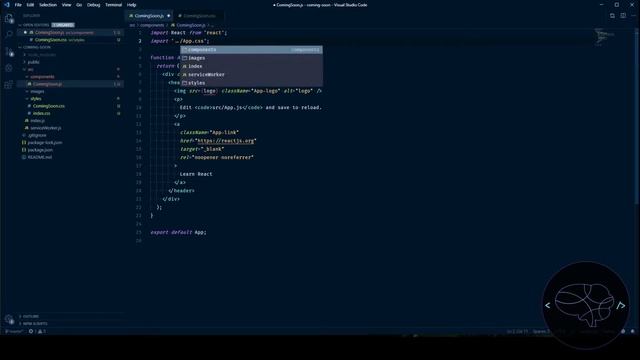Open package-lock.json in explorer
This screenshot has width=640, height=360.
point(45,143)
